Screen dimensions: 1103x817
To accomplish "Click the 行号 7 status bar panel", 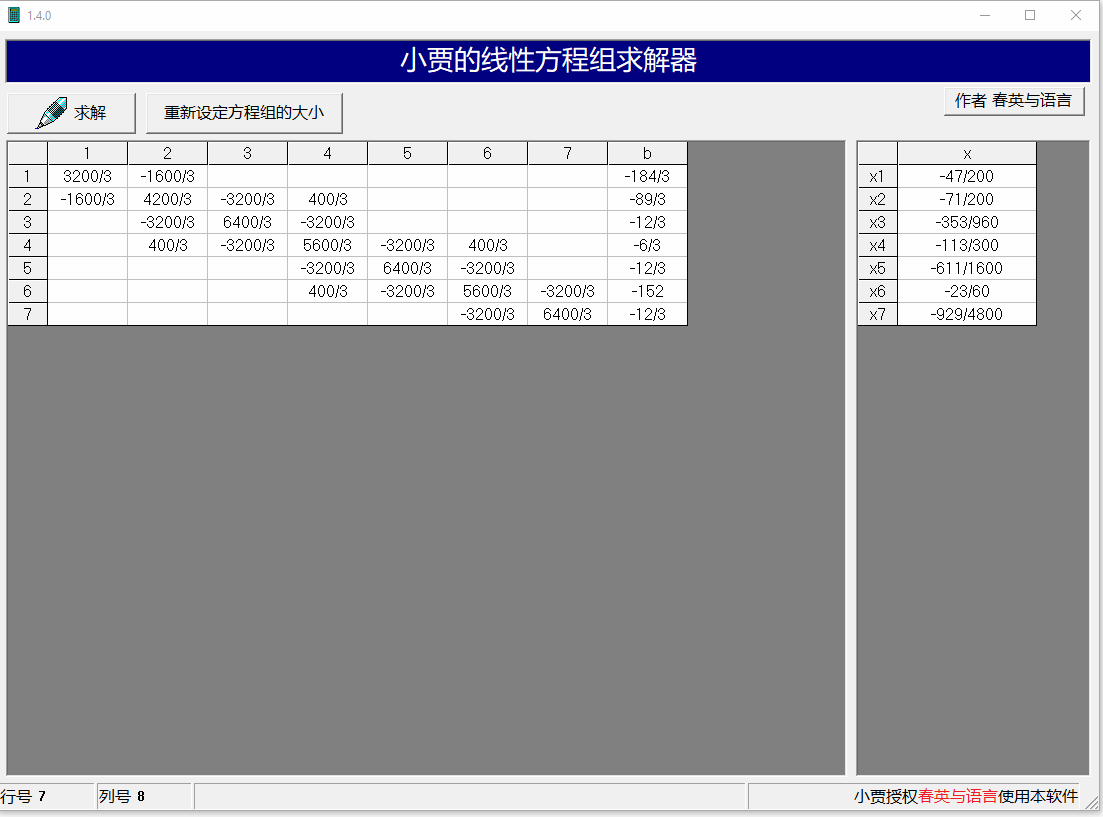I will point(46,796).
